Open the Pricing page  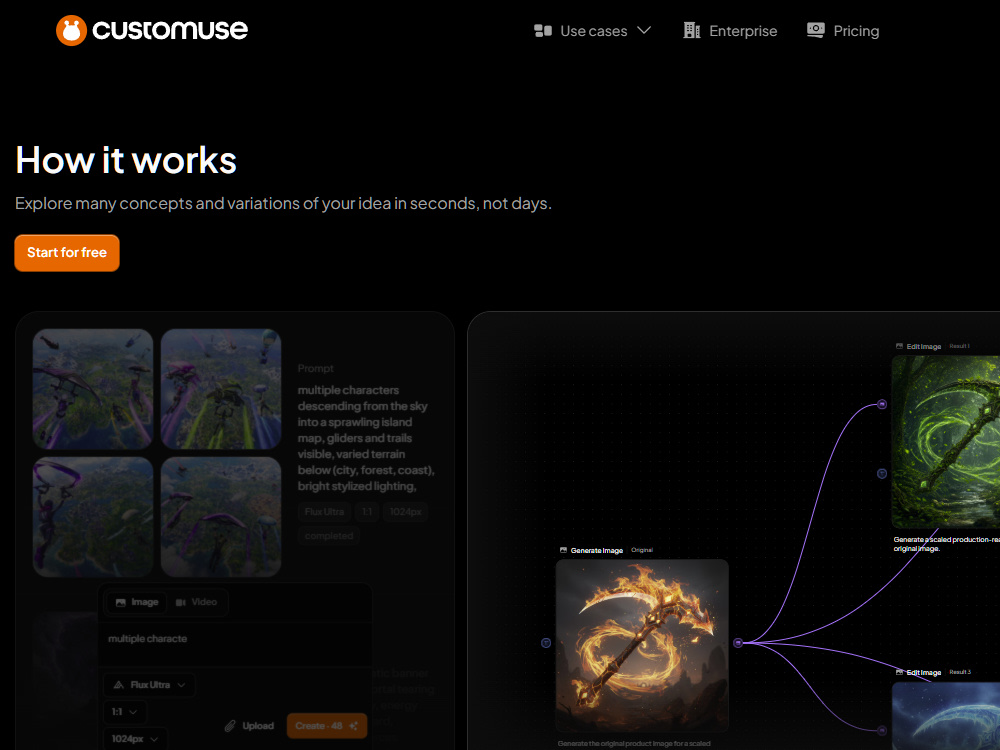tap(843, 31)
